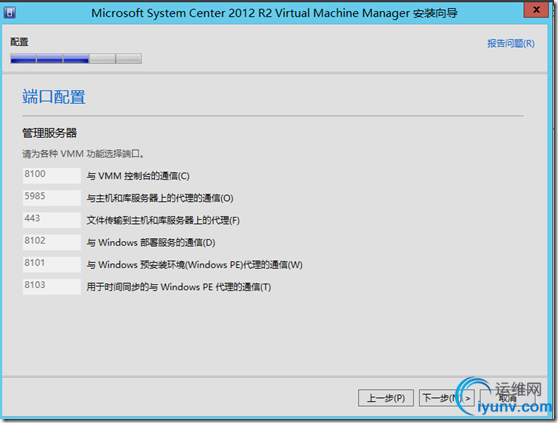The width and height of the screenshot is (558, 423).
Task: Select label 与 Windows 预安装环境(Windows PE)代理的通信(W)
Action: 194,265
